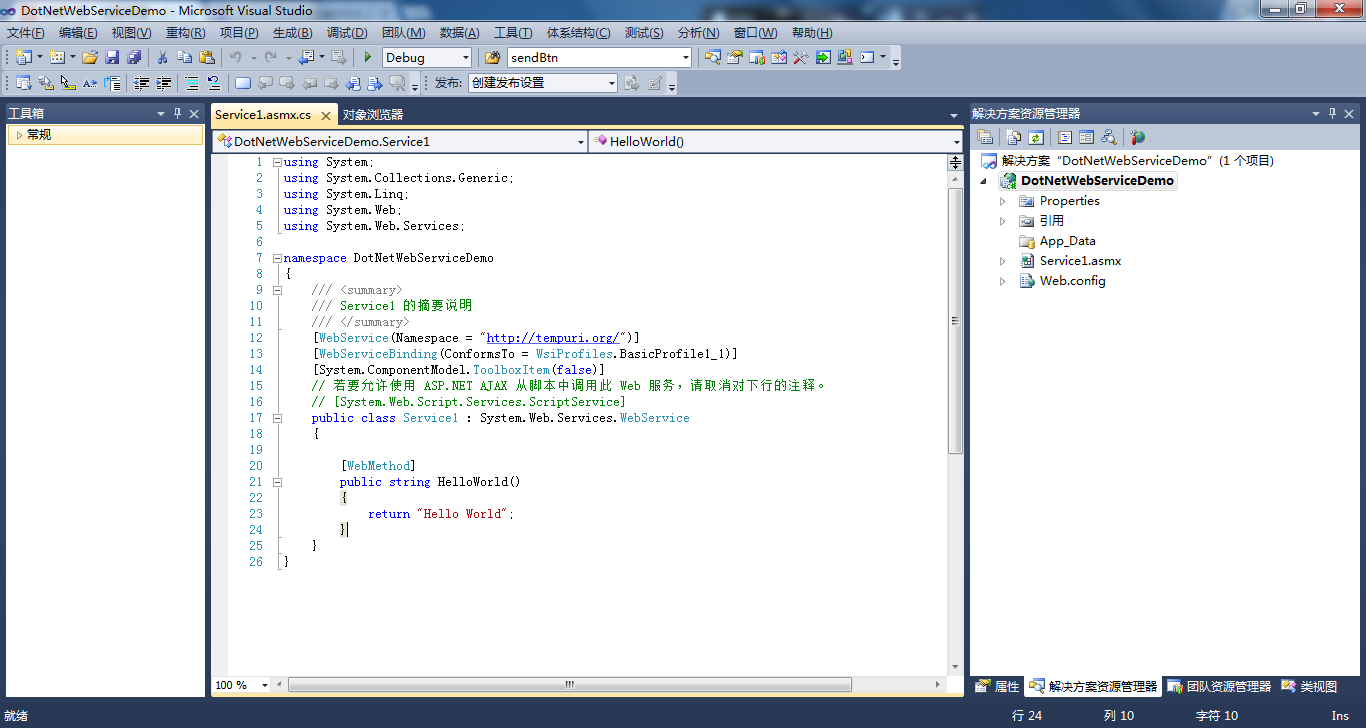Click the Open File folder icon
Image resolution: width=1366 pixels, height=728 pixels.
point(90,57)
